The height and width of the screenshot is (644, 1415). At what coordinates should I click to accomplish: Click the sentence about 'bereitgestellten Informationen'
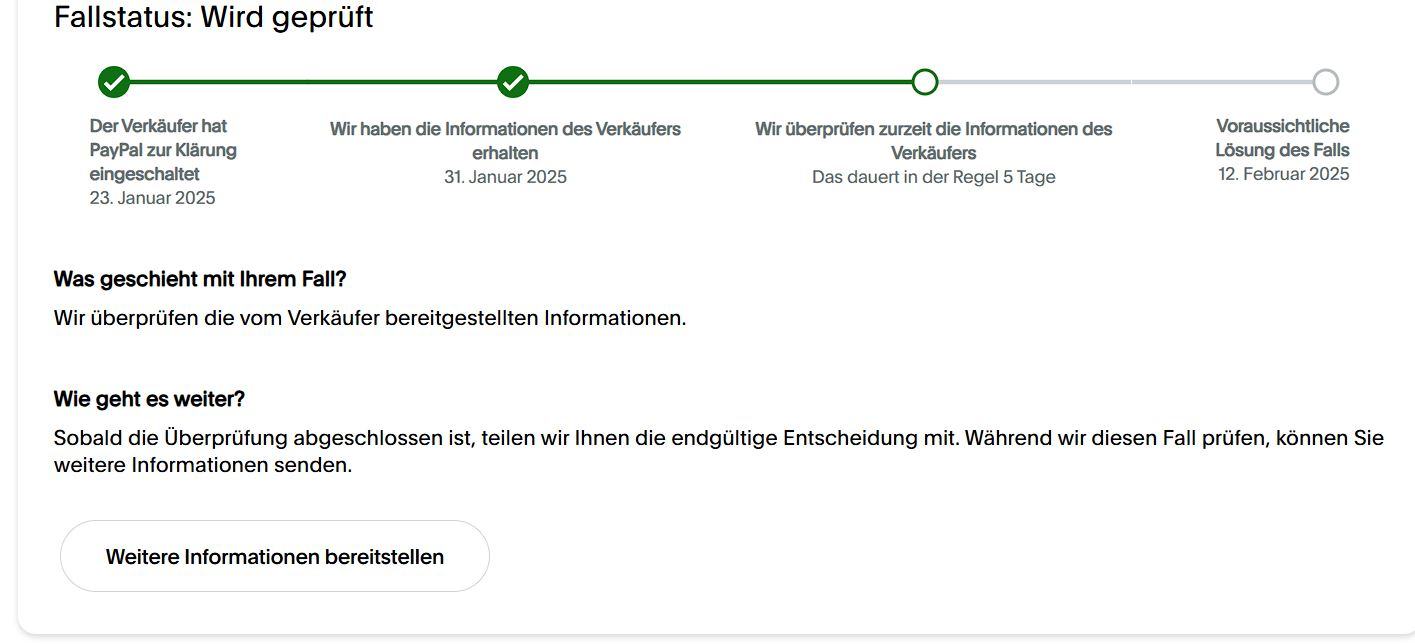[x=370, y=318]
